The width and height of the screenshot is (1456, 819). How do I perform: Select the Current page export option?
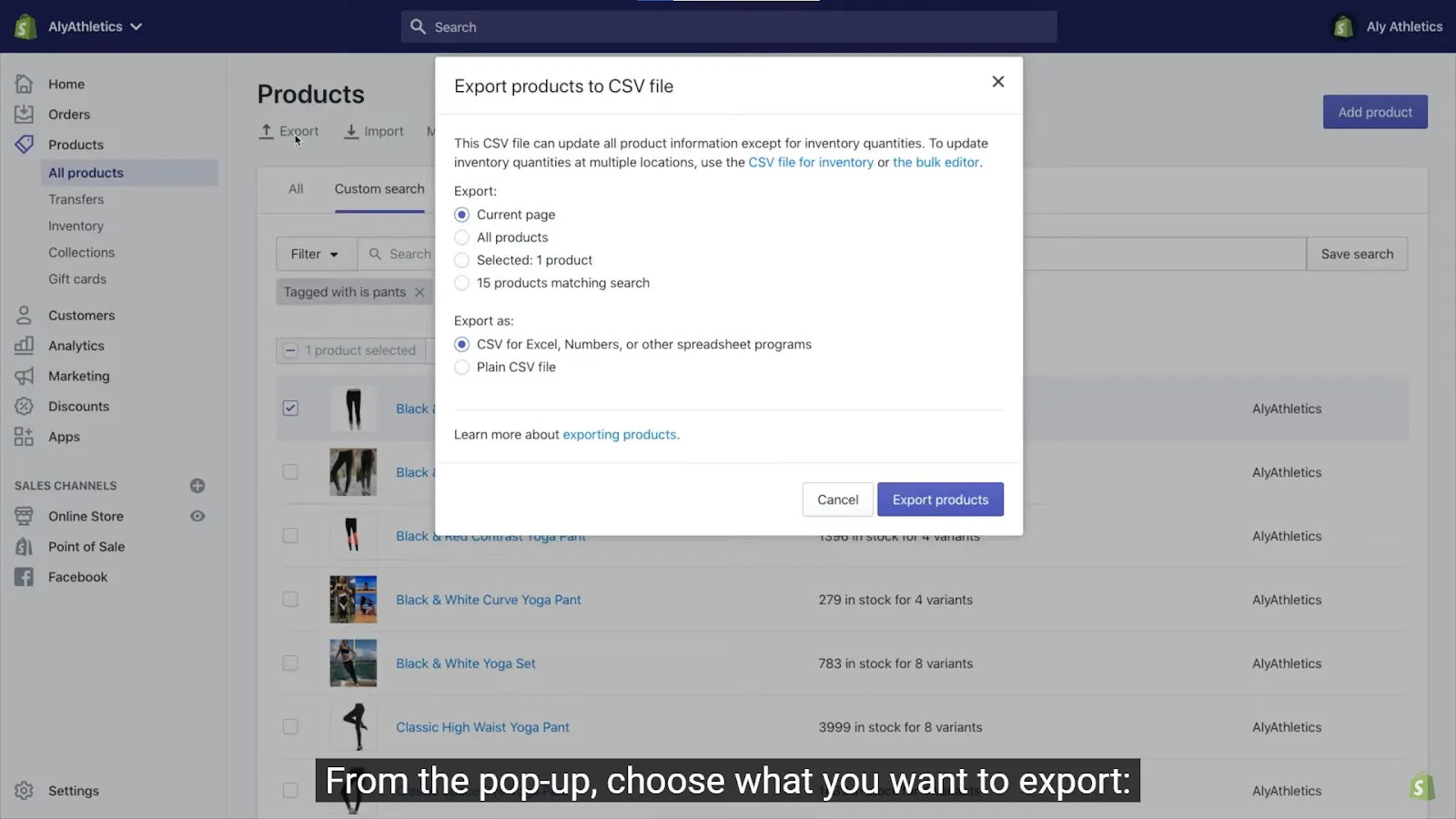[x=462, y=215]
